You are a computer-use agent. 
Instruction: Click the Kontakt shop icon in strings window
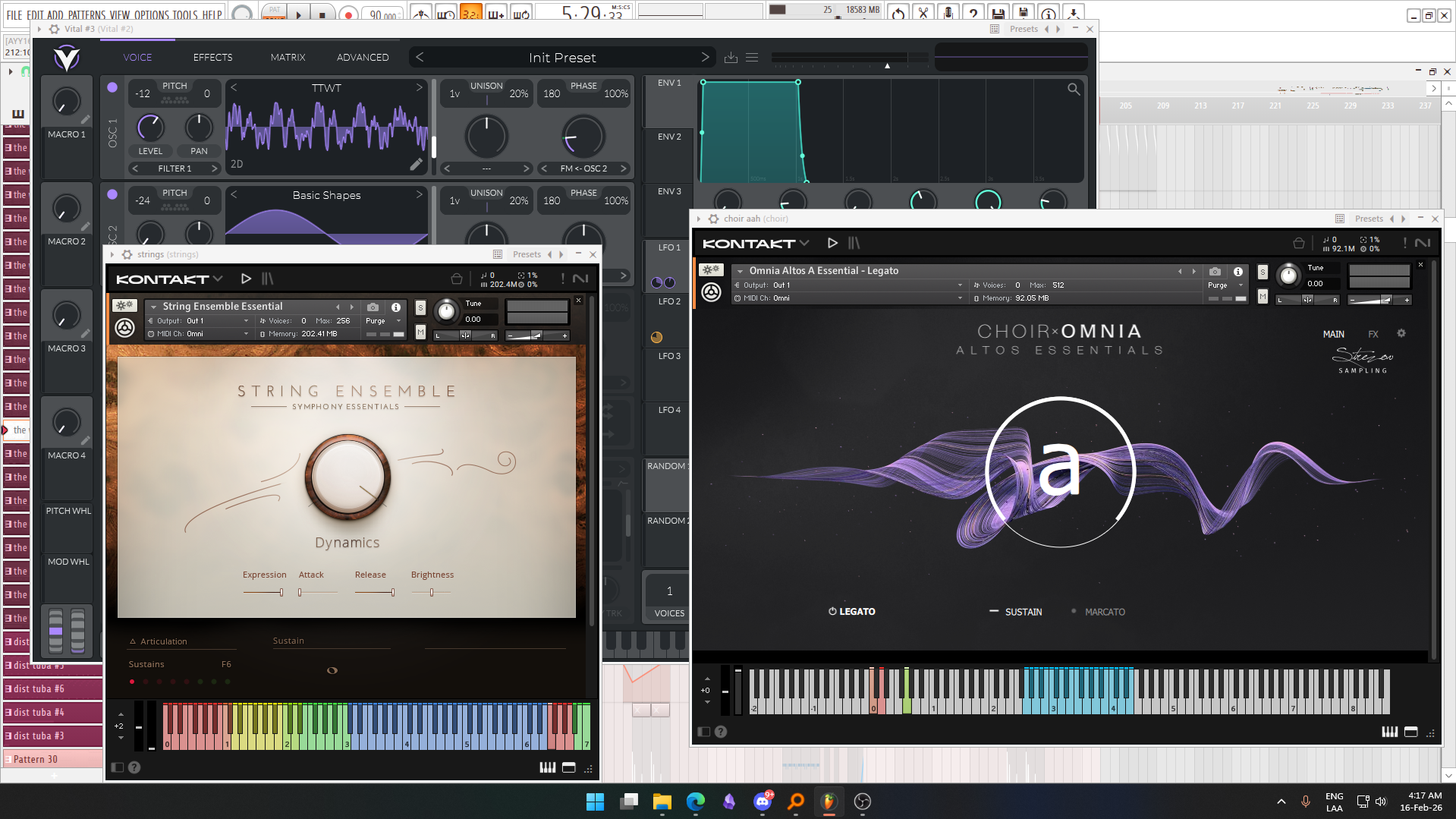click(x=456, y=279)
